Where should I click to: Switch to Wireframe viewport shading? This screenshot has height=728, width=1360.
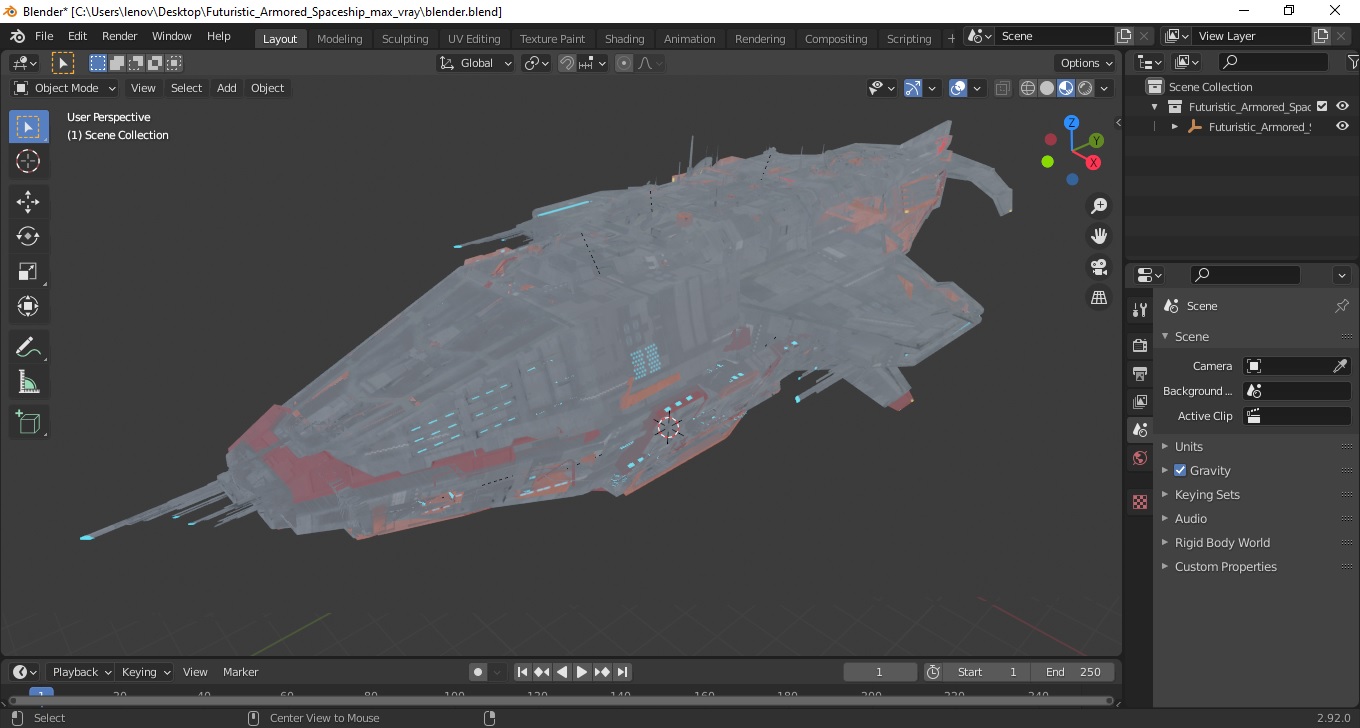tap(1028, 88)
